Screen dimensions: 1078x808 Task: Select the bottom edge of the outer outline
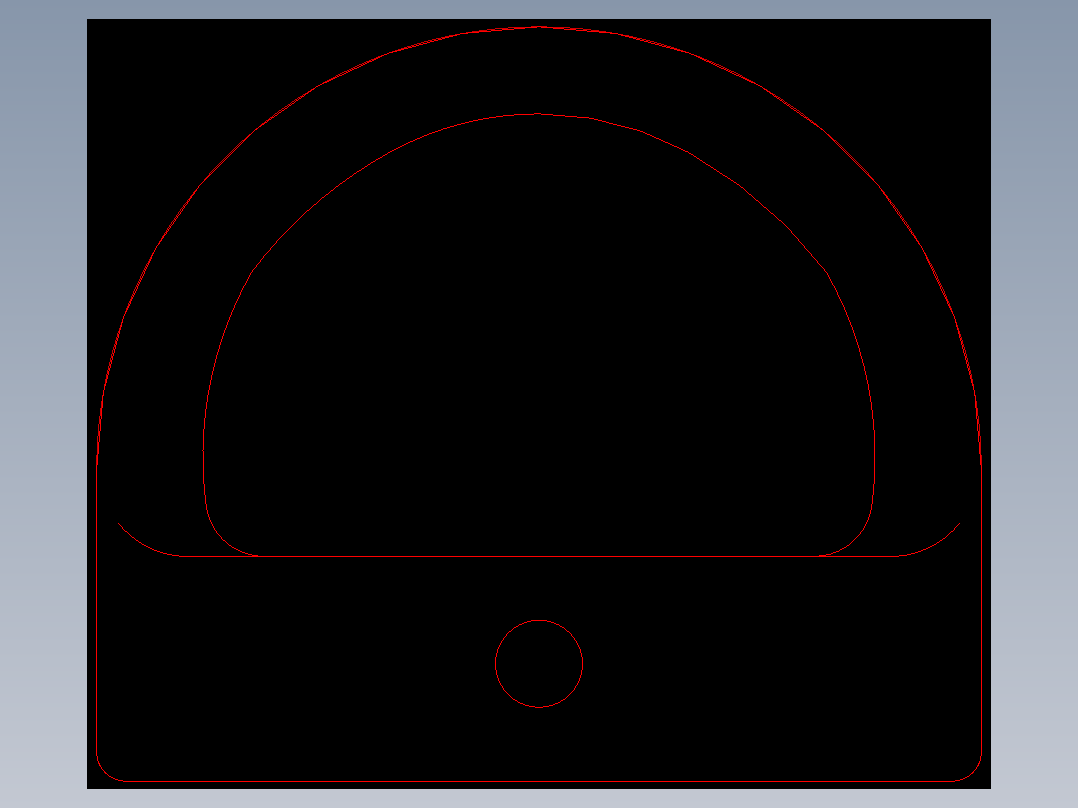click(x=539, y=781)
